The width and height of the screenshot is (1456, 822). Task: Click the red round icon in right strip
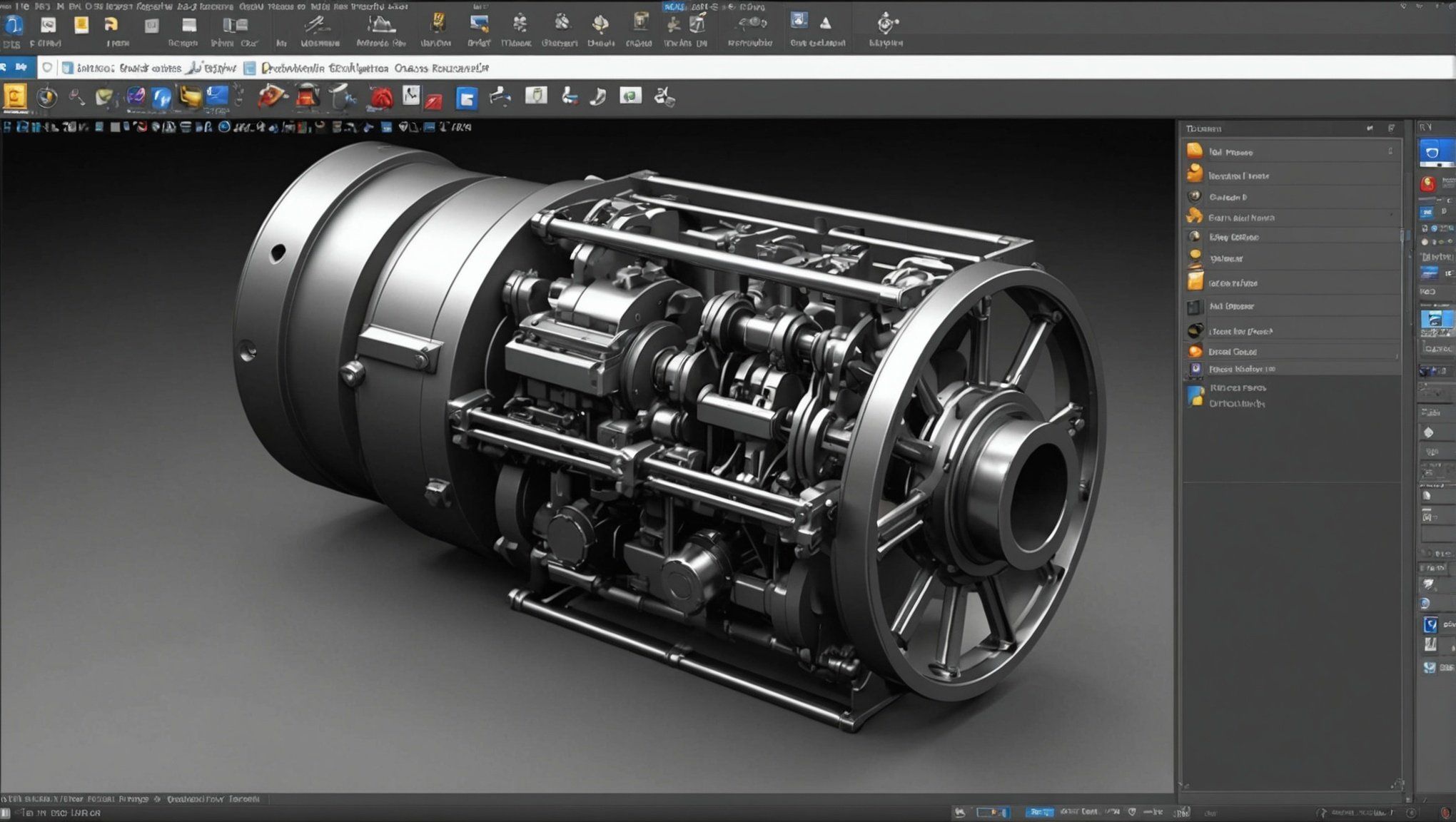click(x=1428, y=184)
